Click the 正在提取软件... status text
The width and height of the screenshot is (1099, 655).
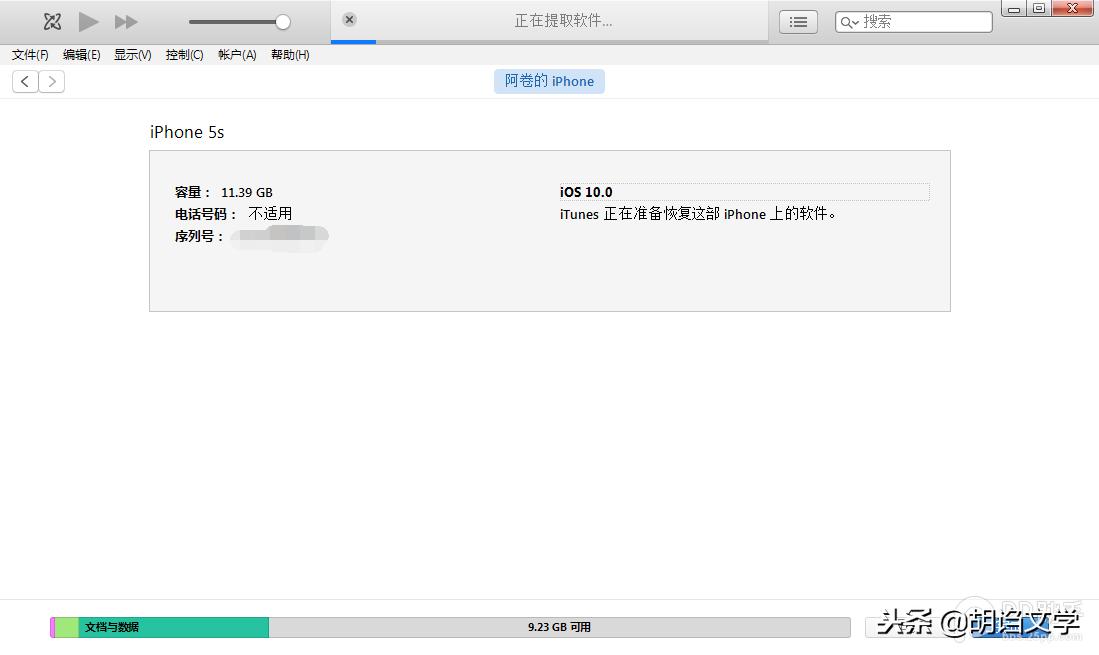pos(564,21)
